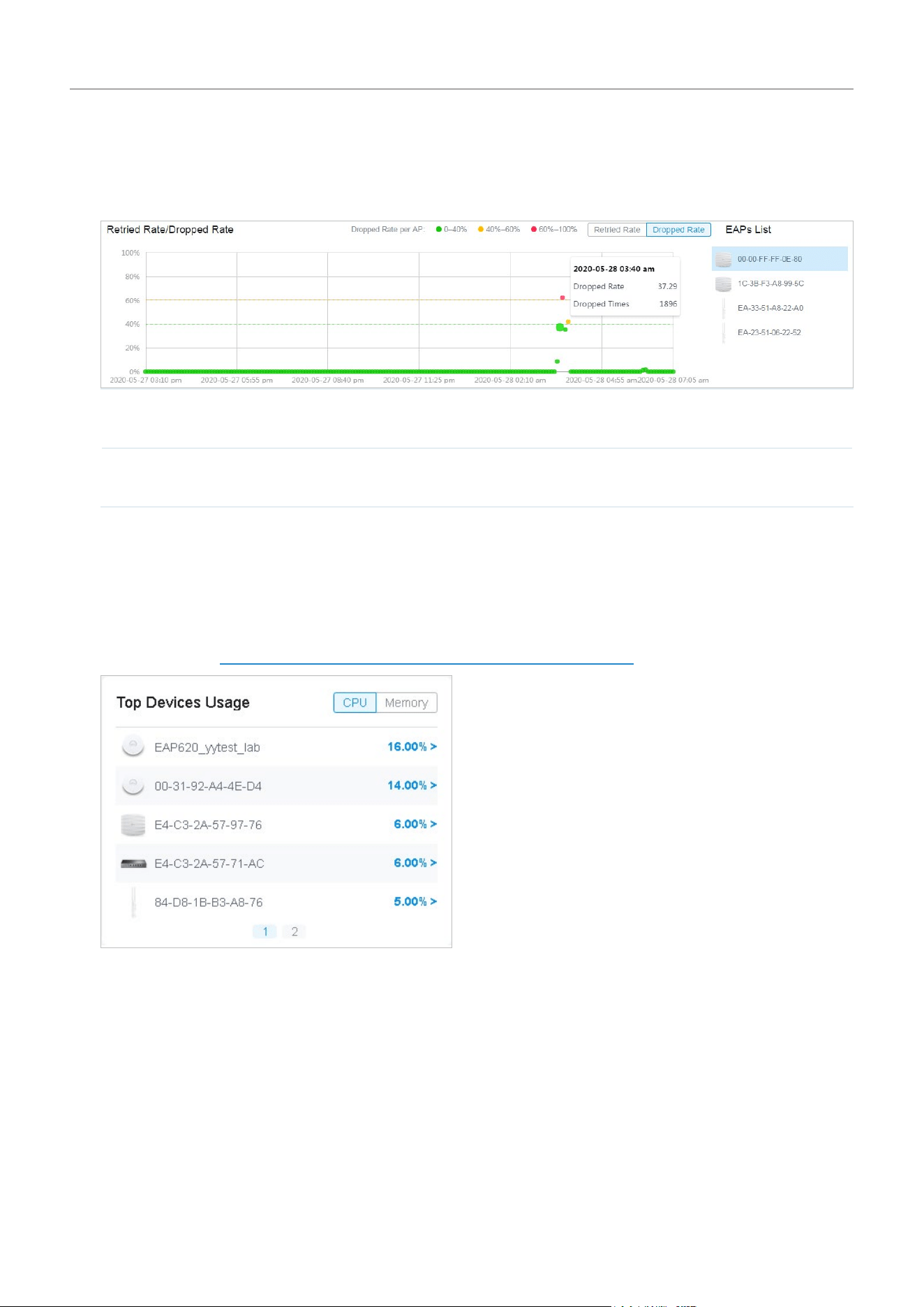Click the yellow 40%–60% legend dot
Image resolution: width=924 pixels, height=1307 pixels.
coord(481,229)
